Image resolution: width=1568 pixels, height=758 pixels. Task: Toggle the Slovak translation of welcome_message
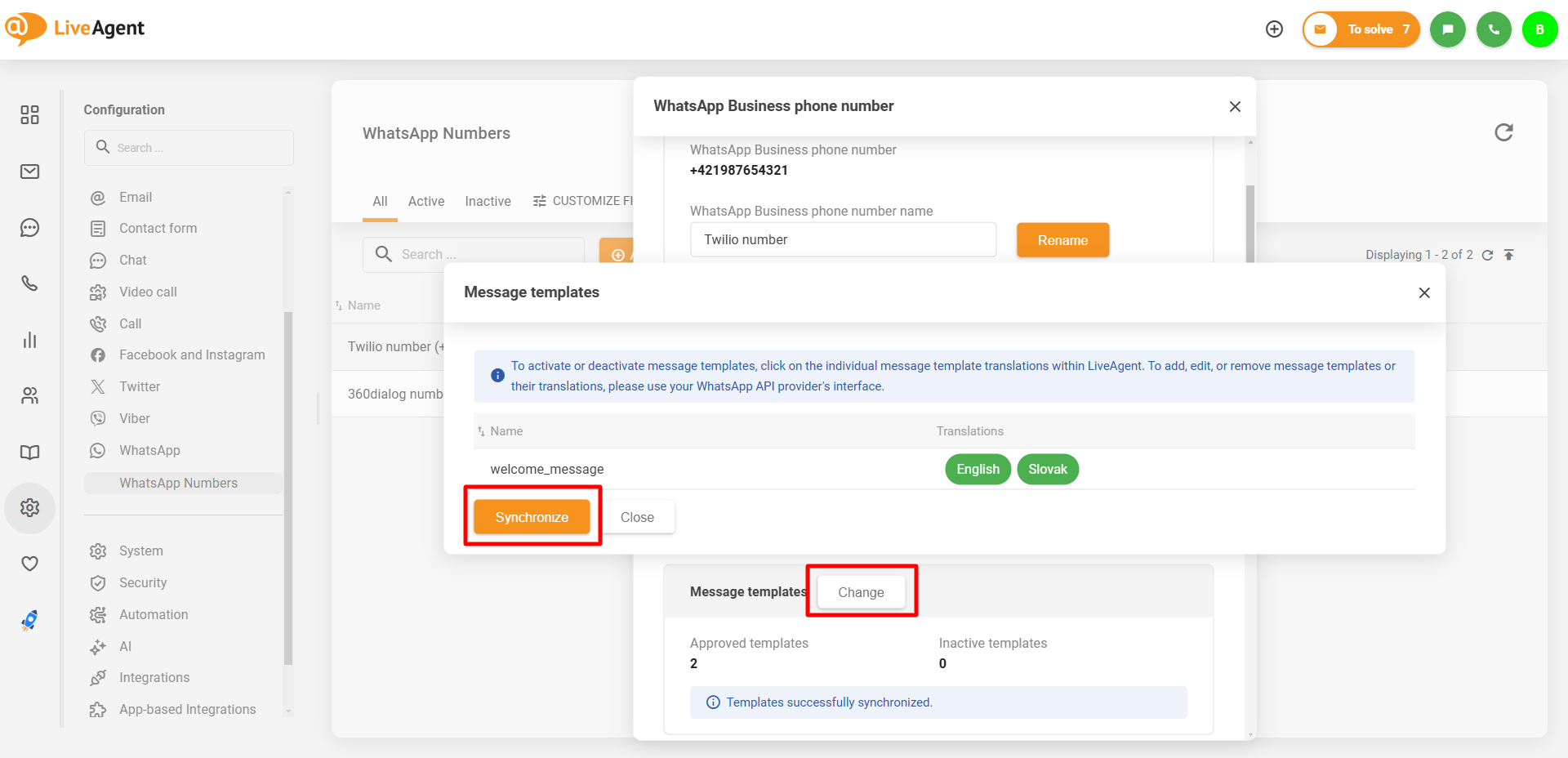click(x=1047, y=469)
